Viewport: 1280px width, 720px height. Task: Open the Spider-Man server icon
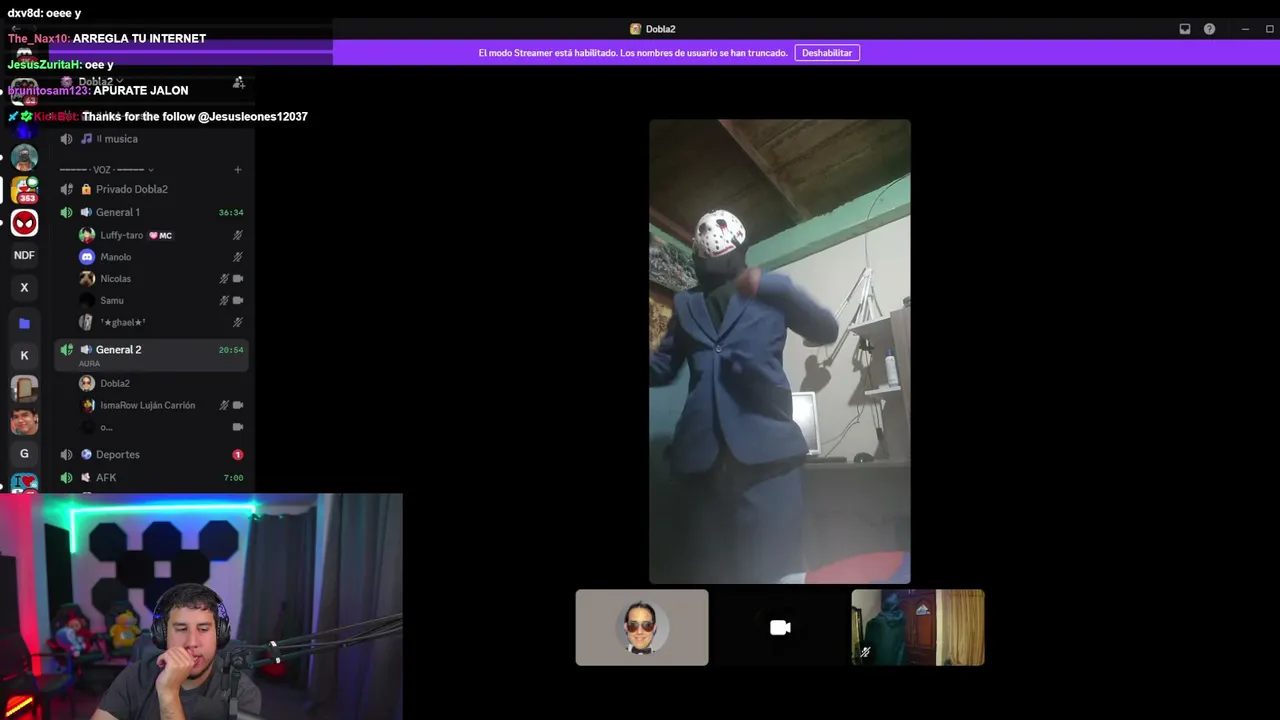(25, 222)
